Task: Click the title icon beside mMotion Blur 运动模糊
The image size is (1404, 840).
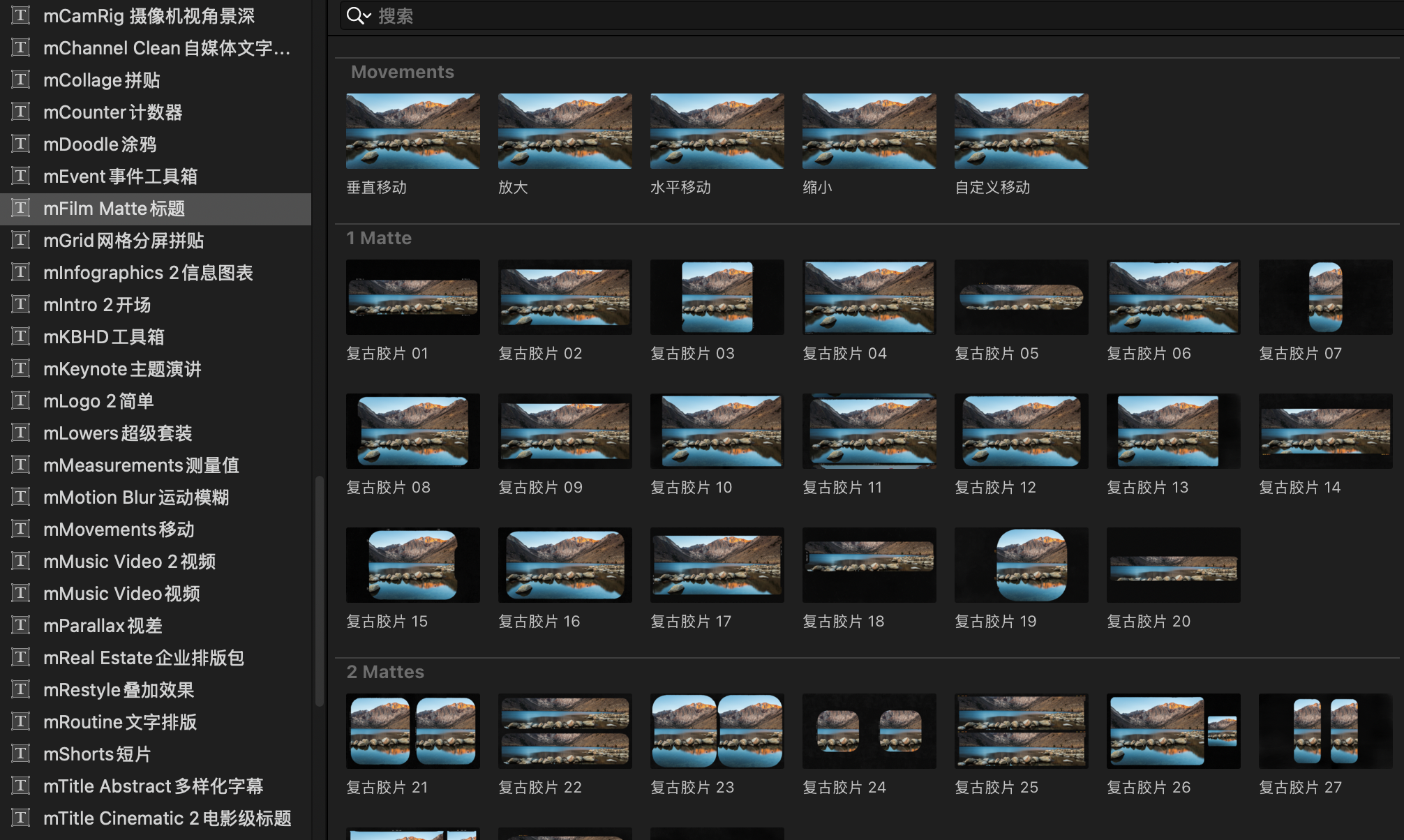Action: coord(21,497)
